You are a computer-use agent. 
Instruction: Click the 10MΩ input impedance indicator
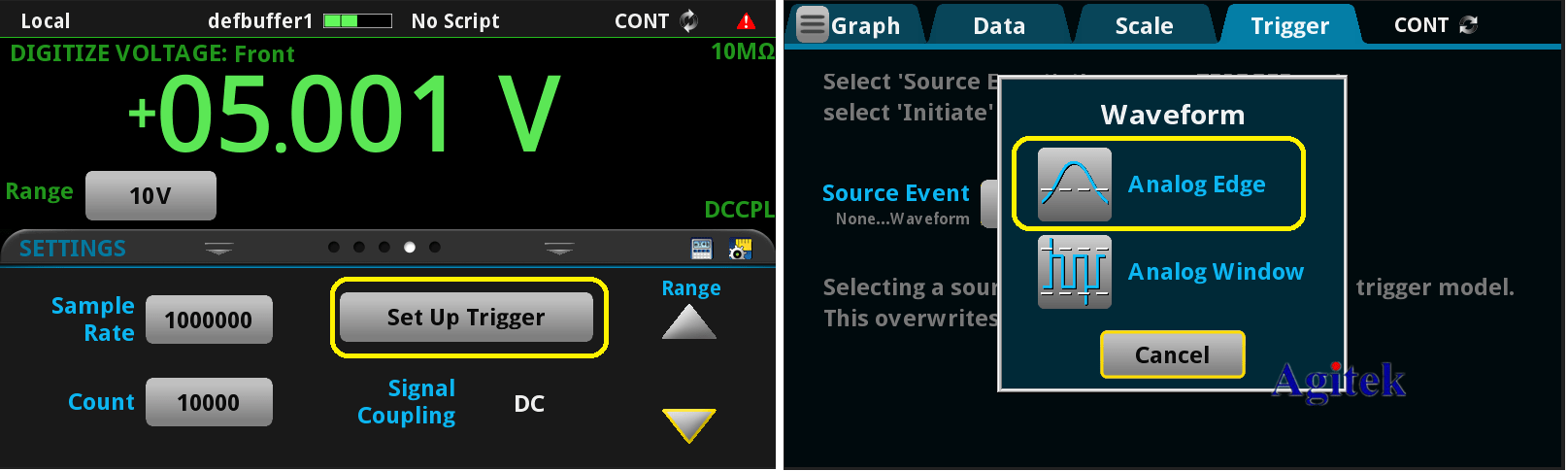click(x=743, y=52)
